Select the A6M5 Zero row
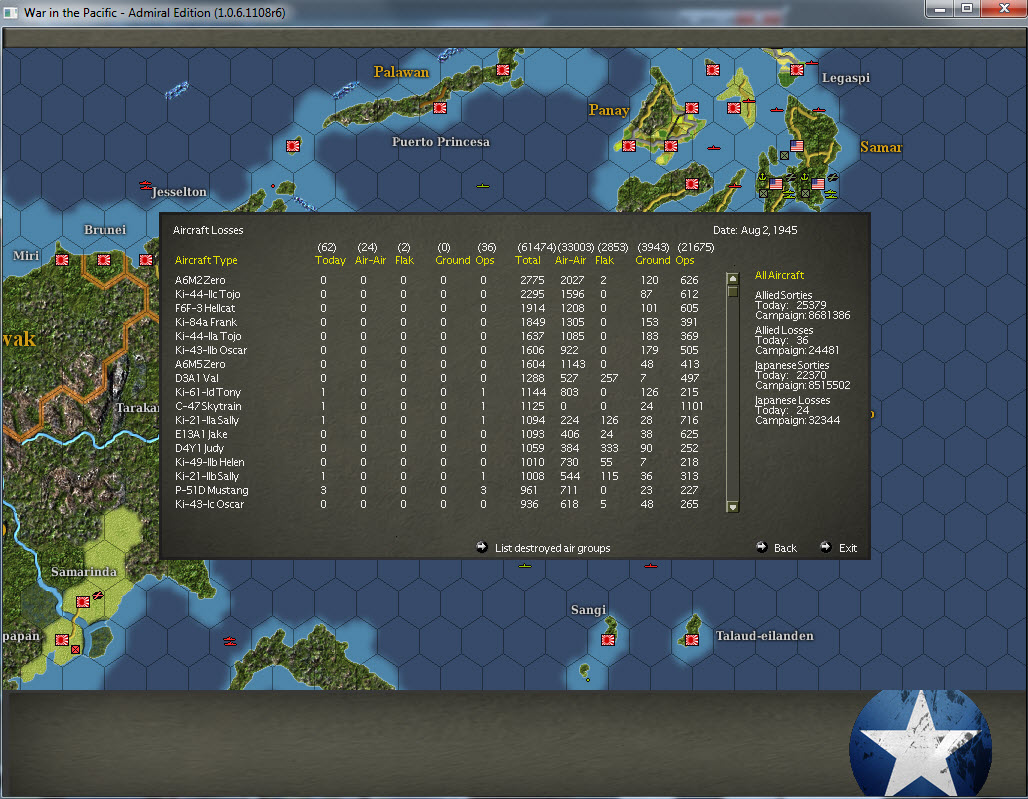The width and height of the screenshot is (1028, 799). pos(439,364)
